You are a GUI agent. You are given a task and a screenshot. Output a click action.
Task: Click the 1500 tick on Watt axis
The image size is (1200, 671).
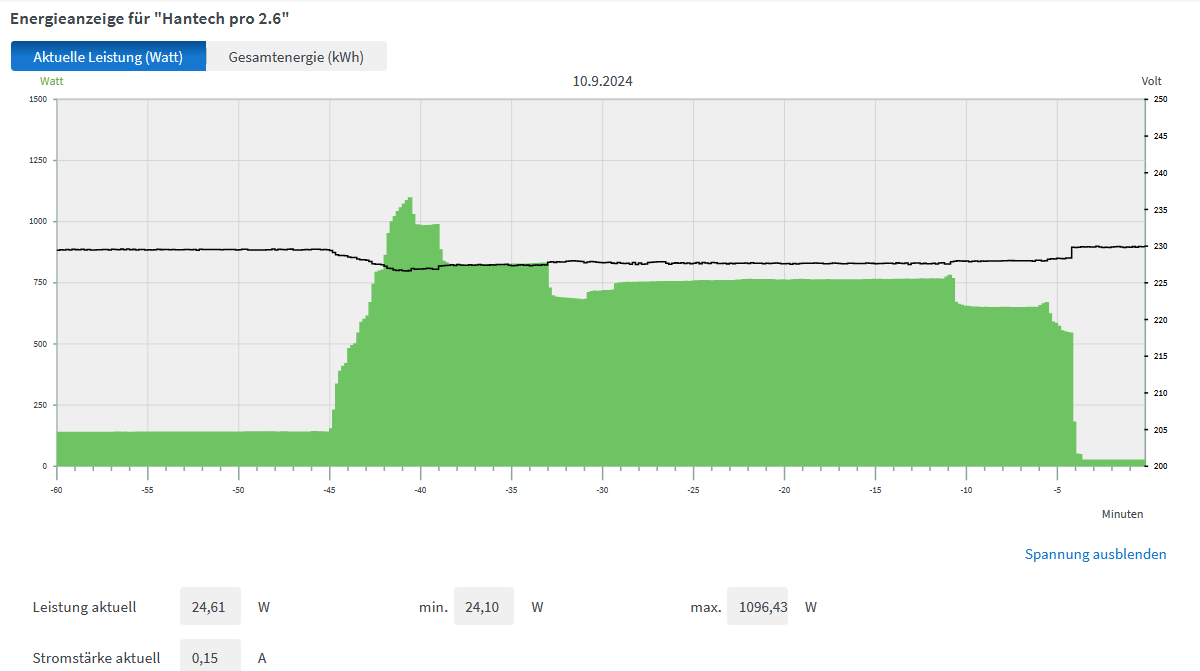[37, 99]
